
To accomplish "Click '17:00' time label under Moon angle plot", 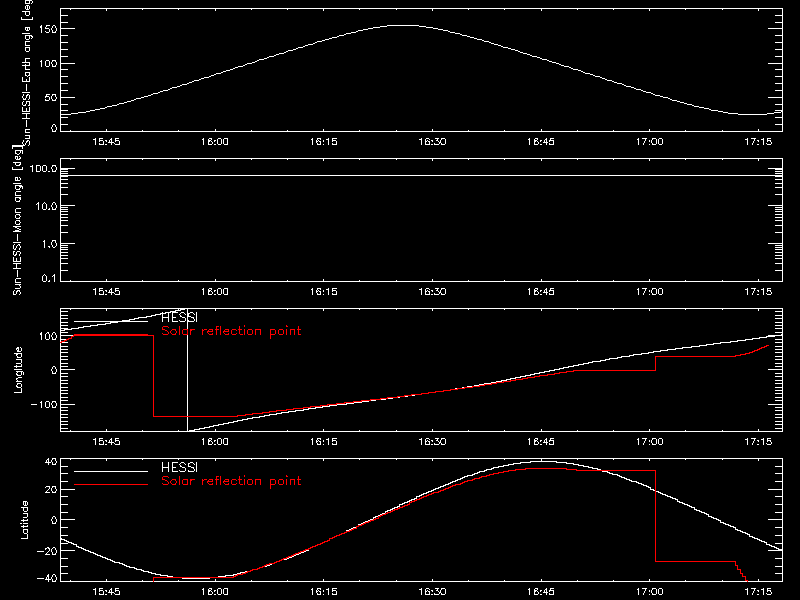I will pyautogui.click(x=649, y=292).
